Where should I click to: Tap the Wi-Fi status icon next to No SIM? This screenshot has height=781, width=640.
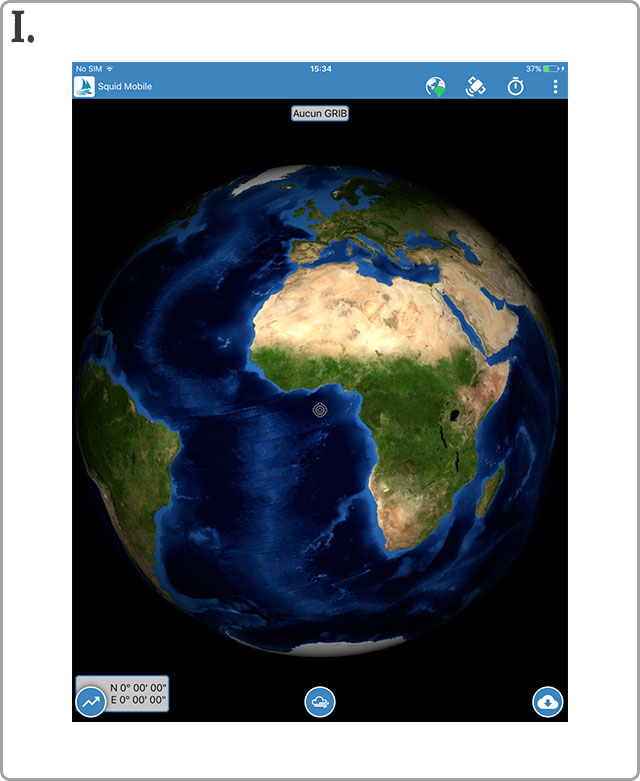pyautogui.click(x=110, y=69)
